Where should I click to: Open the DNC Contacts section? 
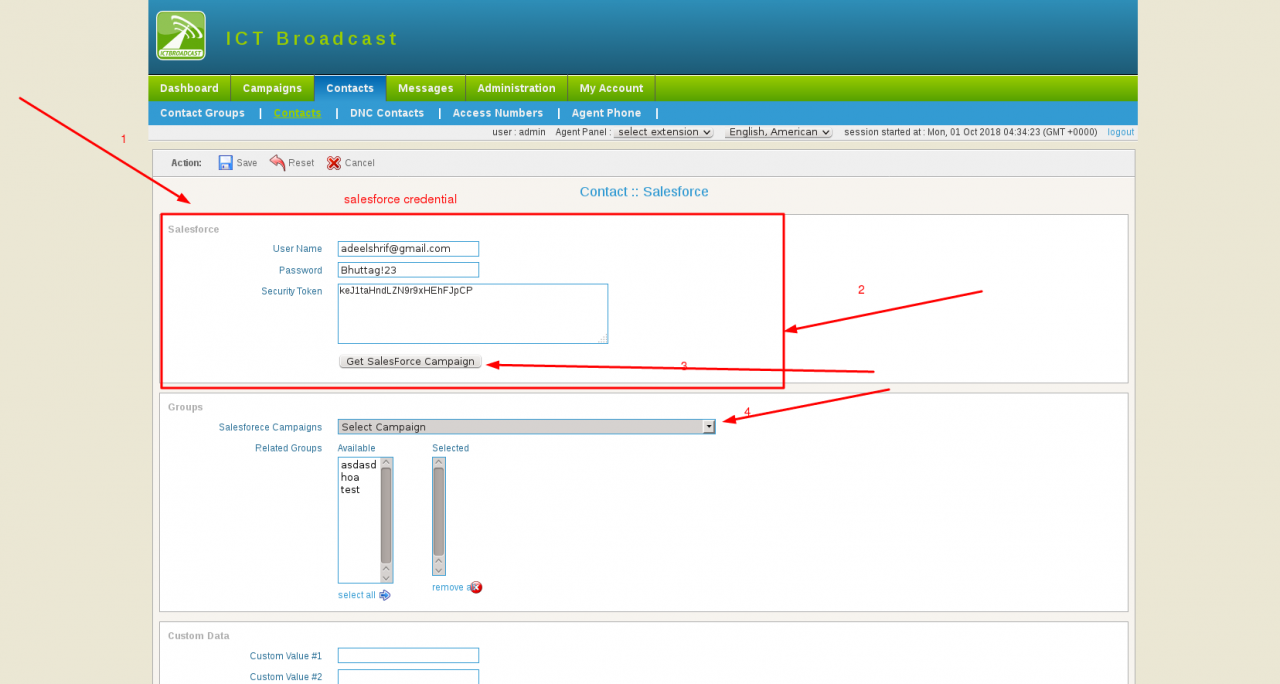pyautogui.click(x=386, y=113)
